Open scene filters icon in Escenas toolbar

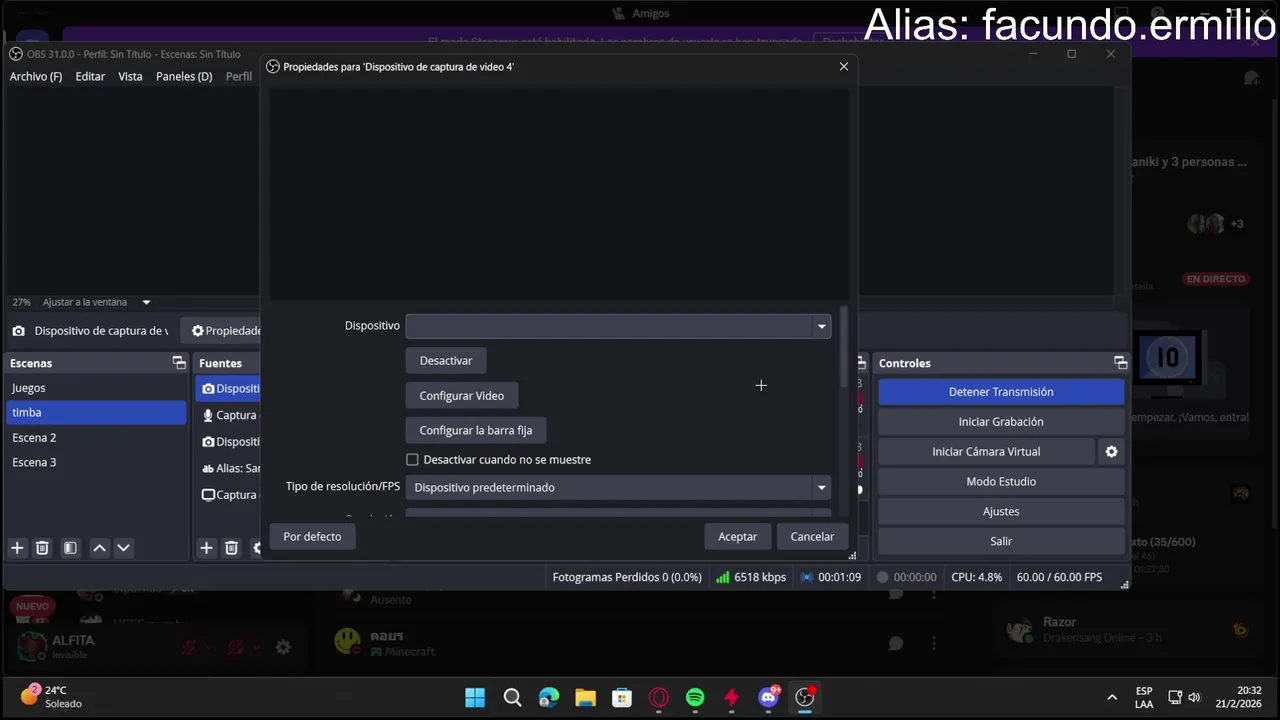70,548
